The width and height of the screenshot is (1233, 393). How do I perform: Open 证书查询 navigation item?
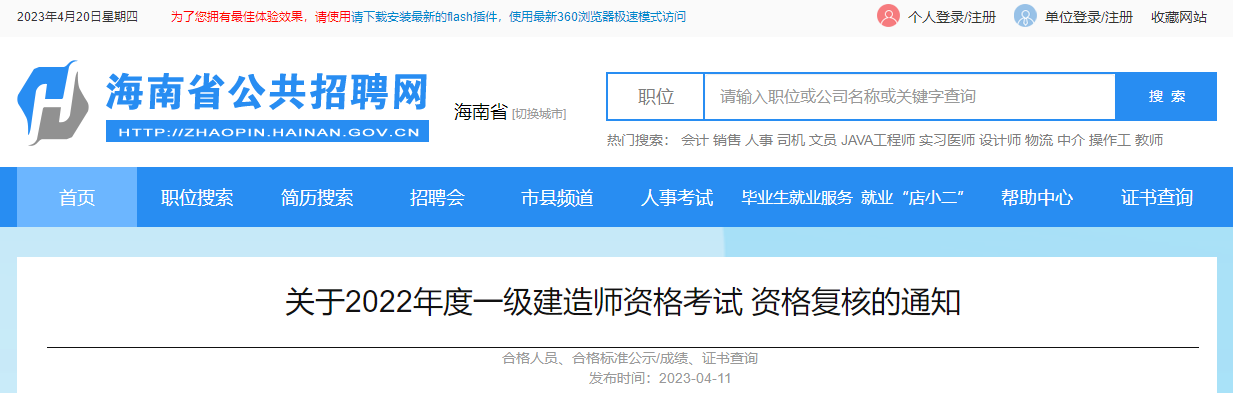point(1157,197)
